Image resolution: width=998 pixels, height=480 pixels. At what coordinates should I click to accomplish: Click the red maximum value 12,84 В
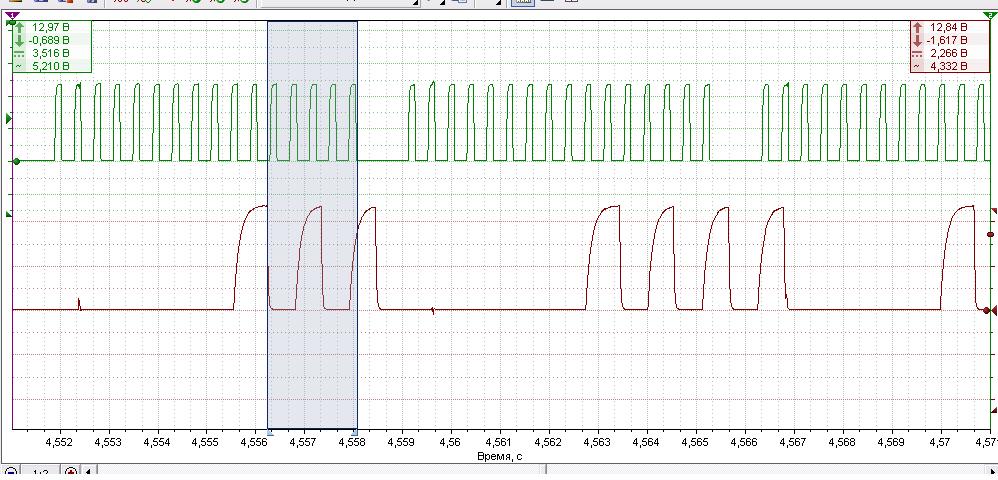[x=948, y=27]
